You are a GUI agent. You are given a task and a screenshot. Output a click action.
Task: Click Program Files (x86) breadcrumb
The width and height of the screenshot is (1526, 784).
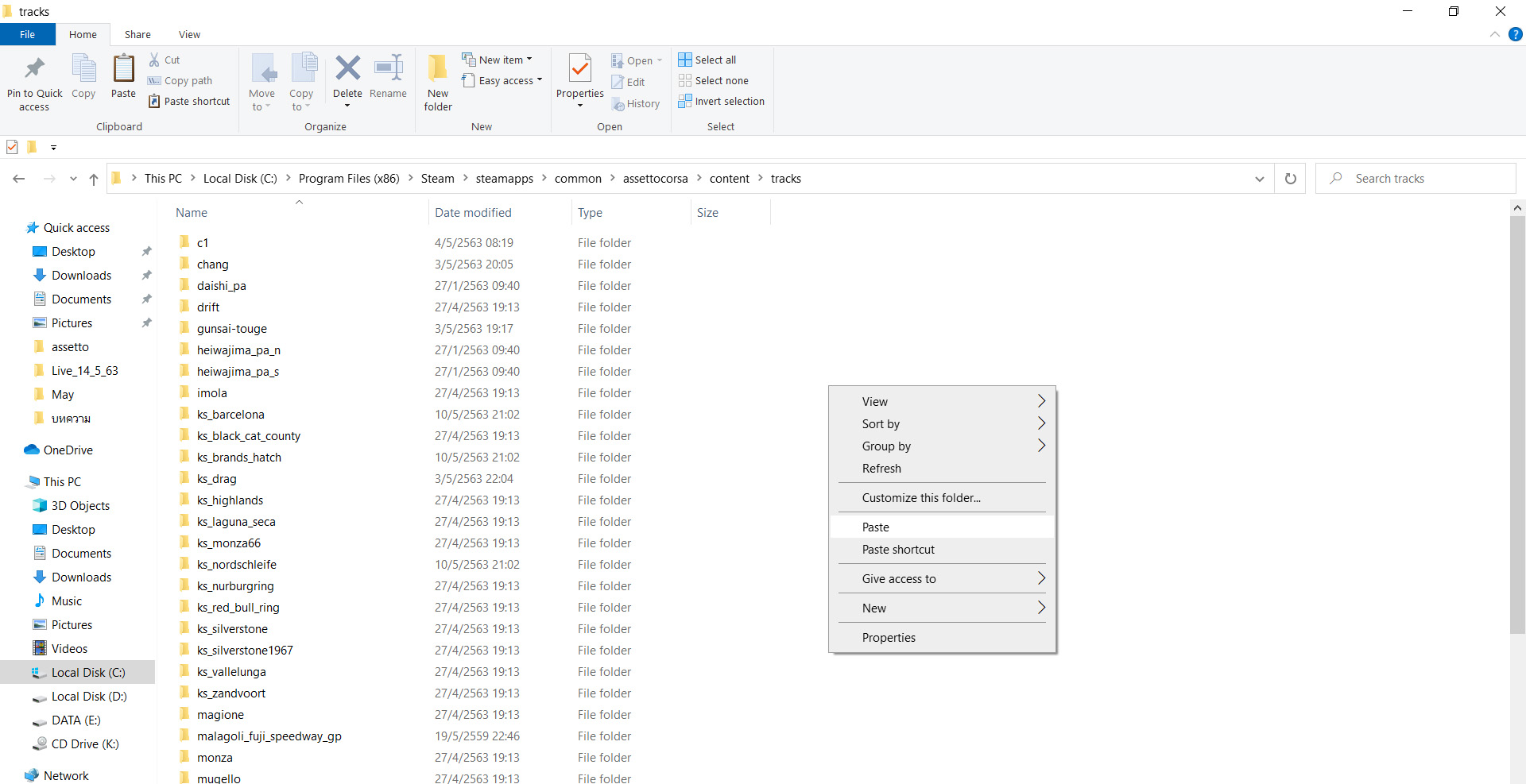[349, 179]
